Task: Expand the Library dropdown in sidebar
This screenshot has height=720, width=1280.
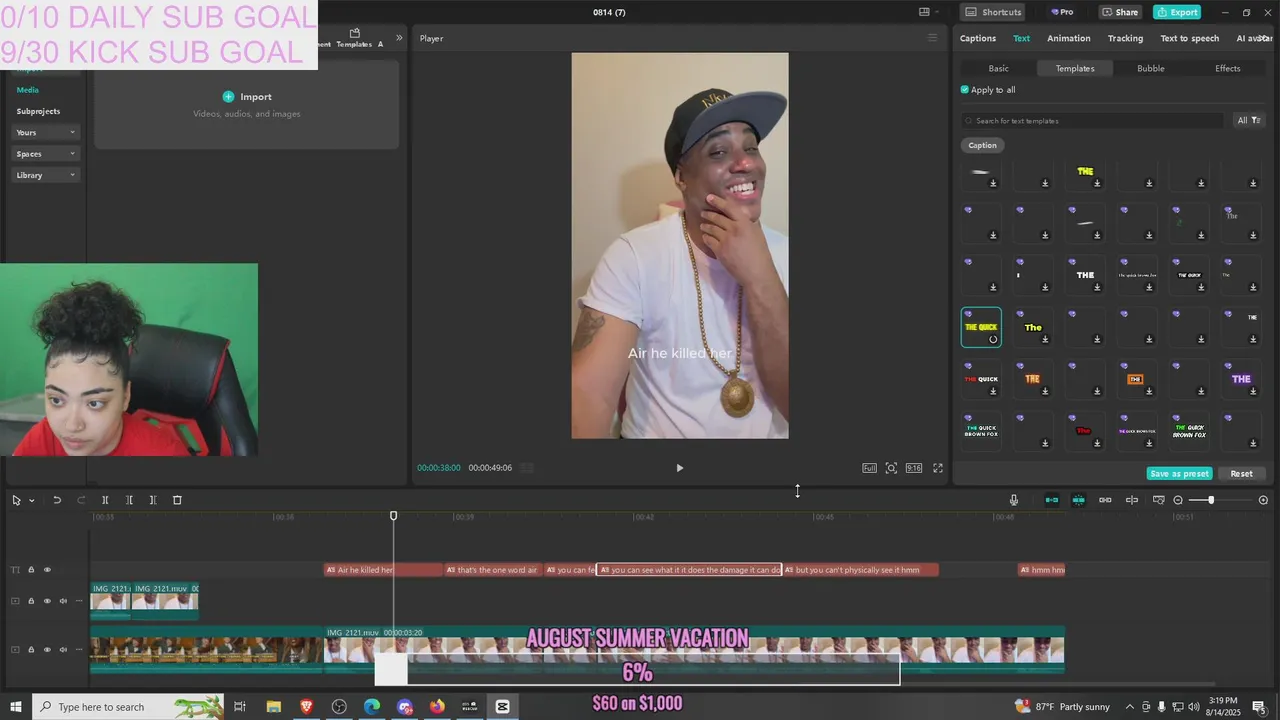Action: pyautogui.click(x=46, y=175)
